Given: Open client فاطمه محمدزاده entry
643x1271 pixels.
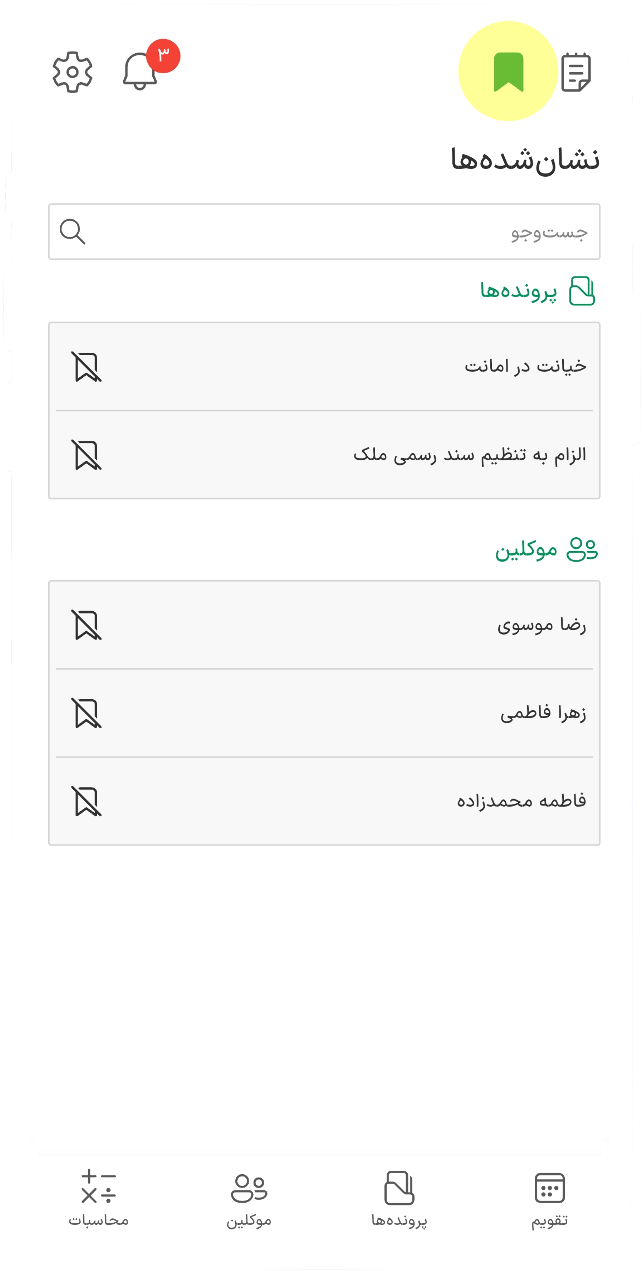Looking at the screenshot, I should pyautogui.click(x=324, y=801).
